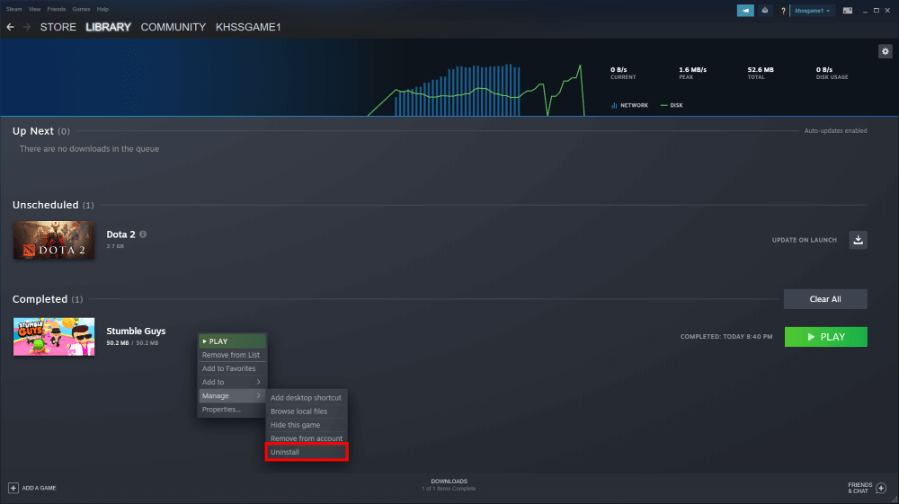Click the Dota 2 thumbnail

click(54, 240)
